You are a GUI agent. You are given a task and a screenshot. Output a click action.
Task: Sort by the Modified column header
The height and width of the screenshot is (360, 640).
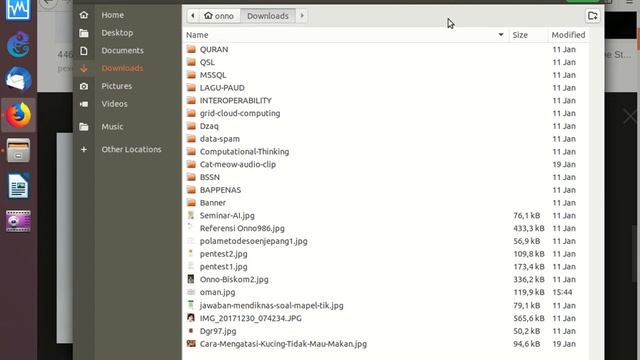[568, 35]
